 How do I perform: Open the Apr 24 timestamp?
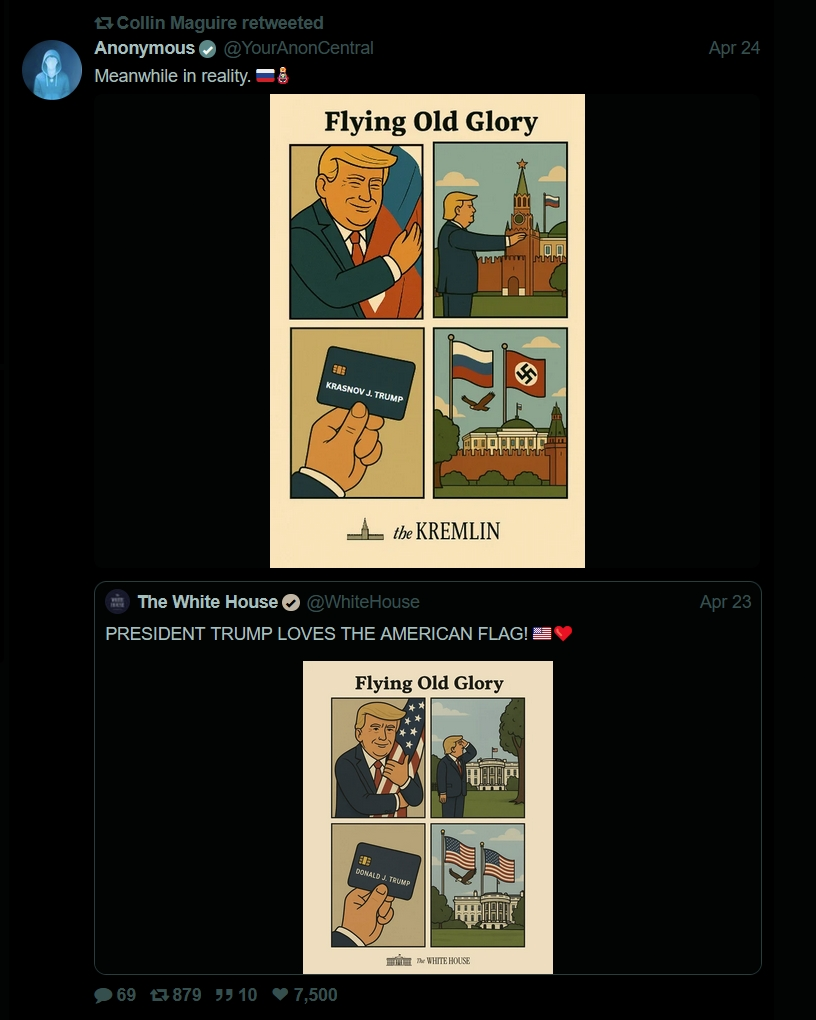click(734, 48)
